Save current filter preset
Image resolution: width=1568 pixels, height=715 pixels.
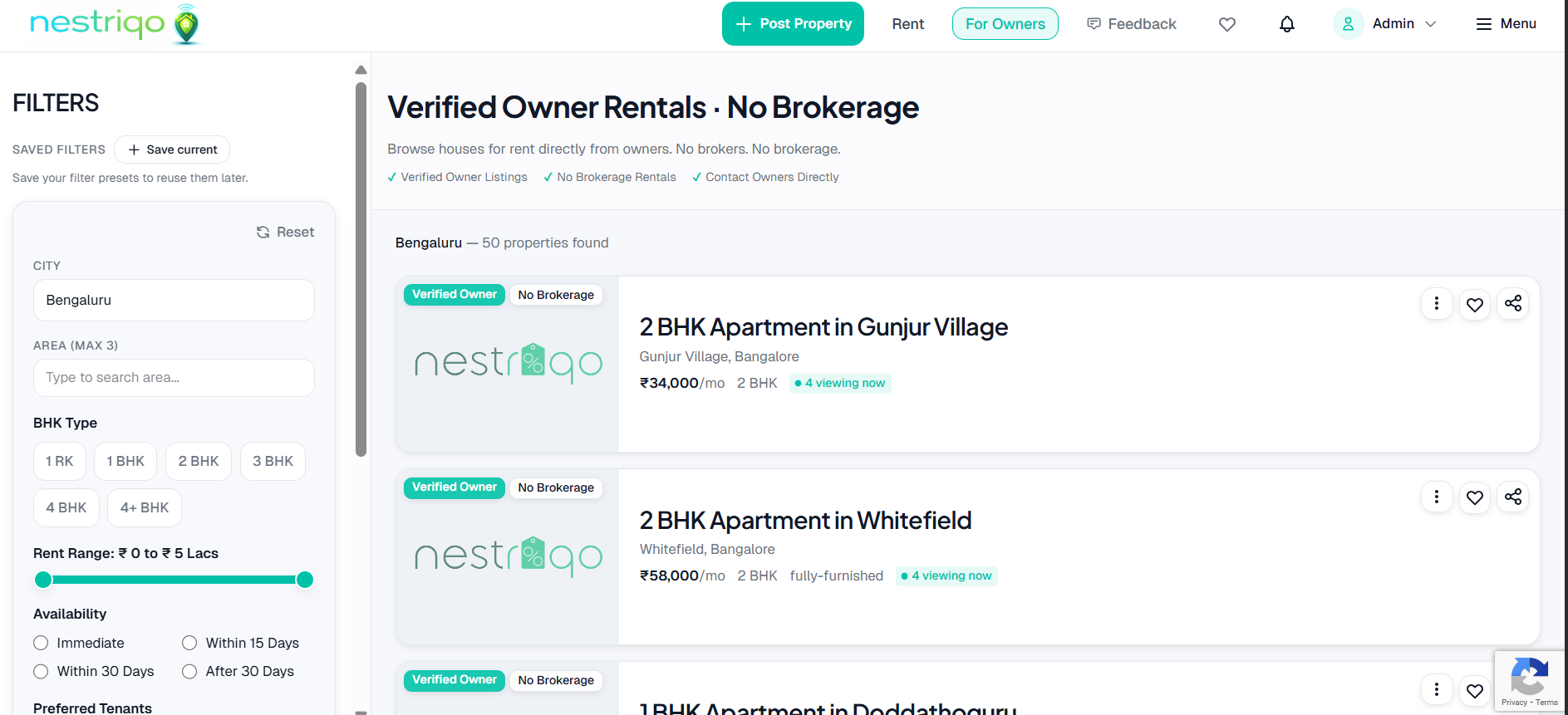click(x=172, y=149)
